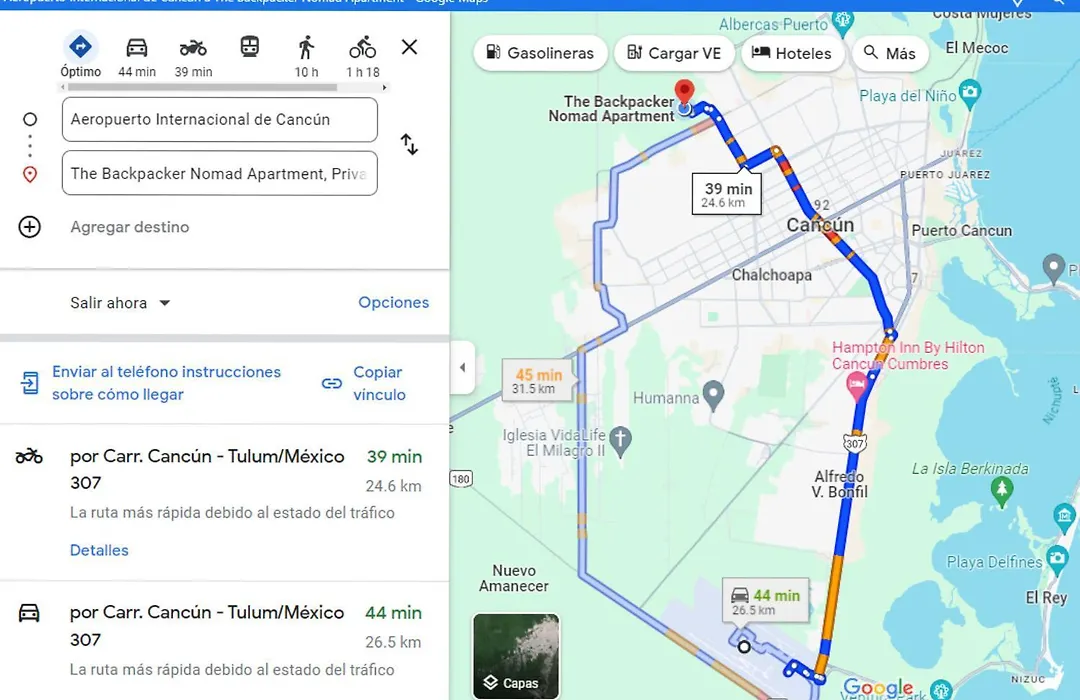Add a stop using the plus circle icon
The width and height of the screenshot is (1080, 700).
pos(30,227)
